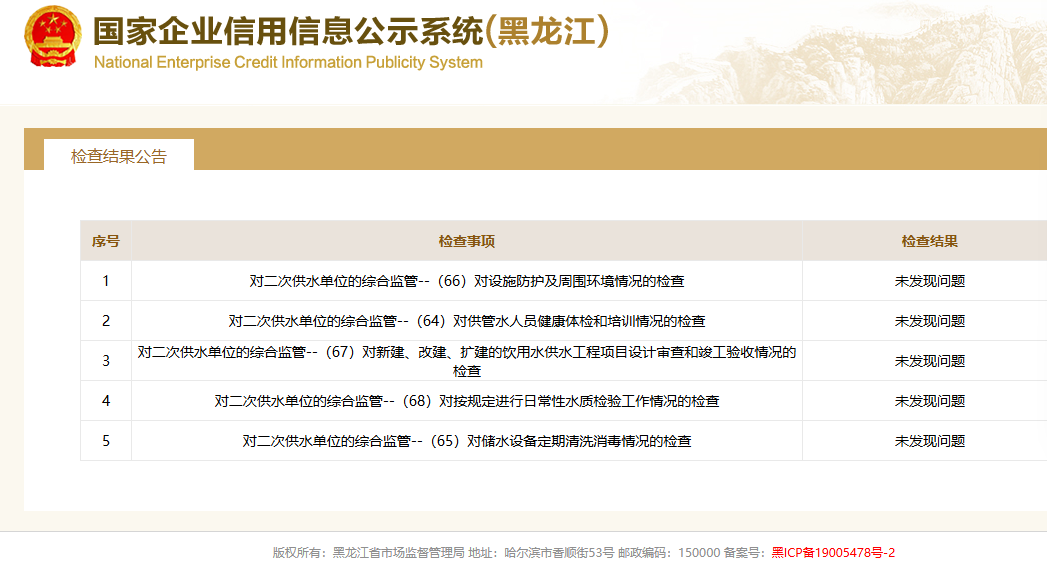Switch to the 检查结果公告 tab
The width and height of the screenshot is (1047, 563).
click(119, 156)
